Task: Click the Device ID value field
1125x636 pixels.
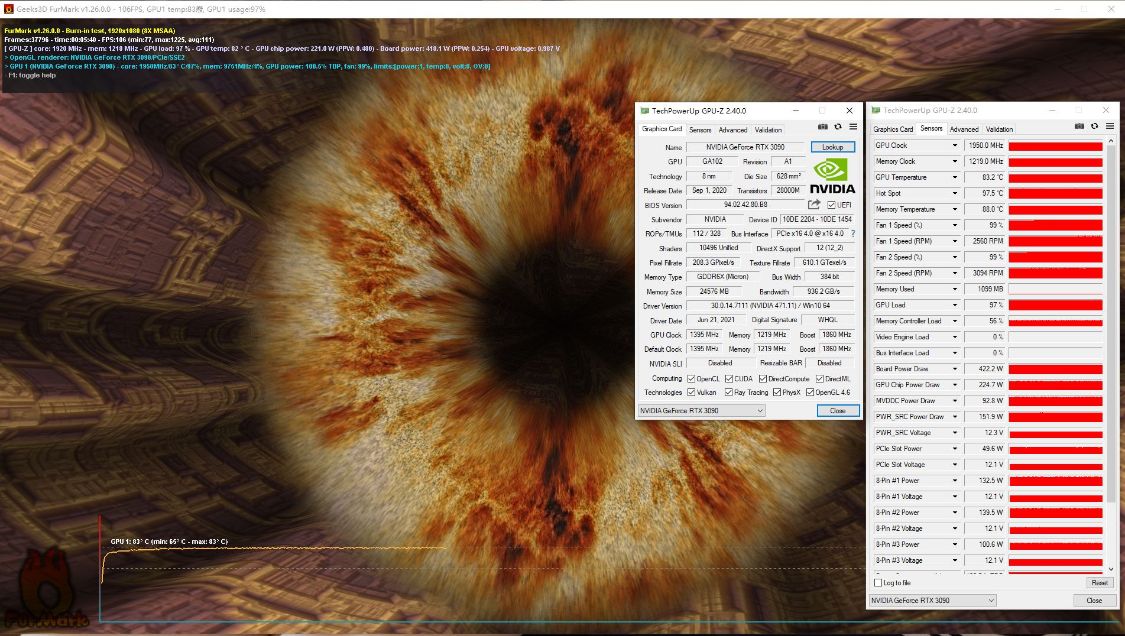Action: click(x=817, y=220)
